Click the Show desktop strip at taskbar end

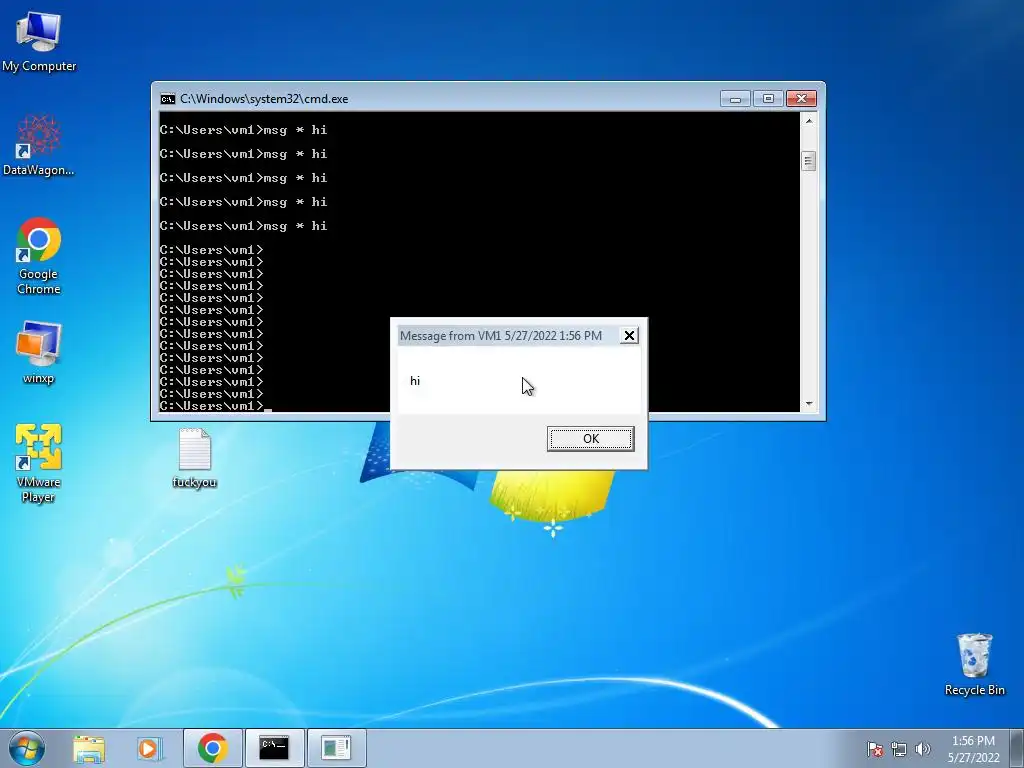pyautogui.click(x=1017, y=748)
